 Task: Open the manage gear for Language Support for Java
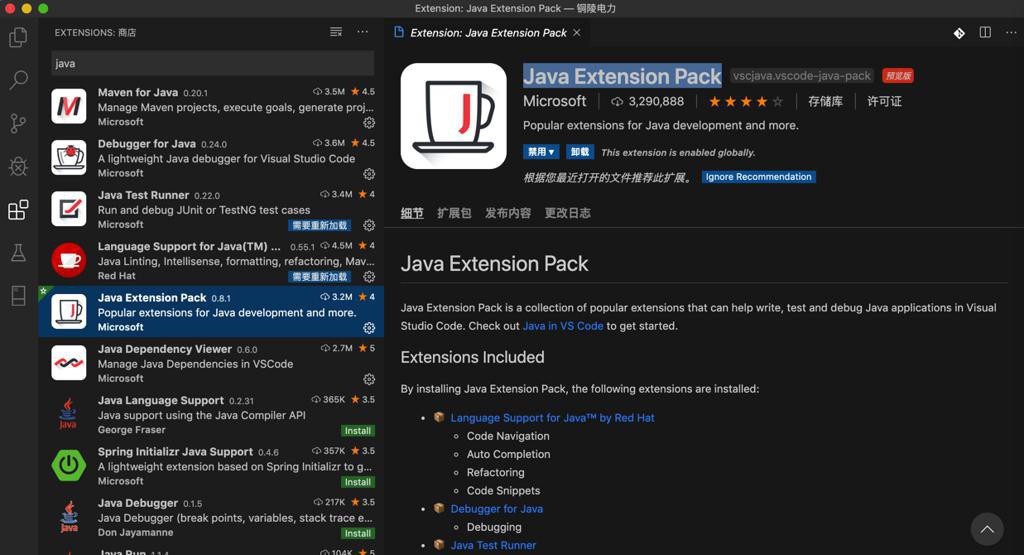(369, 277)
